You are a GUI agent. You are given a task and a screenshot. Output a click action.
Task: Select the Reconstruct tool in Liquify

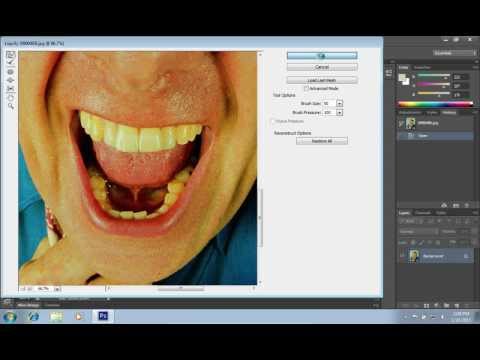pyautogui.click(x=11, y=63)
